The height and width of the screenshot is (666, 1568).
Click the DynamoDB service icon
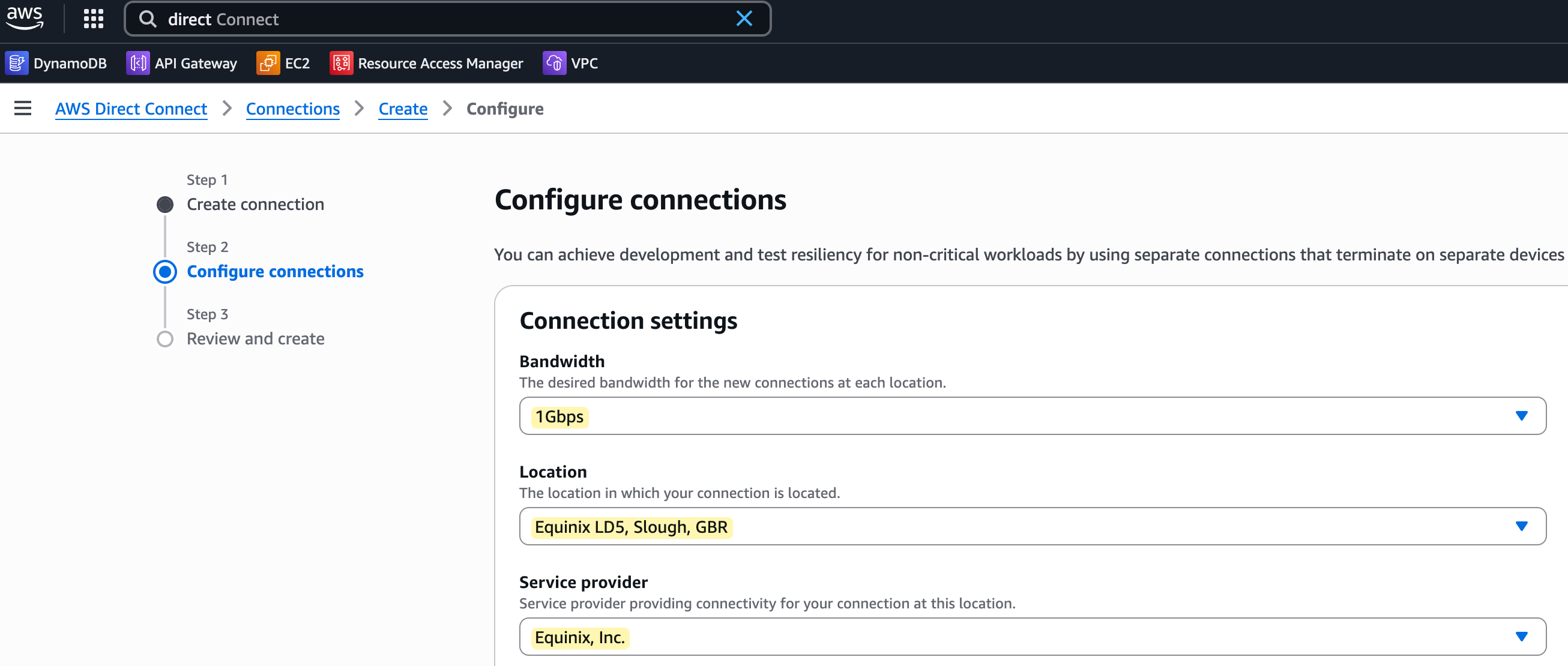17,63
